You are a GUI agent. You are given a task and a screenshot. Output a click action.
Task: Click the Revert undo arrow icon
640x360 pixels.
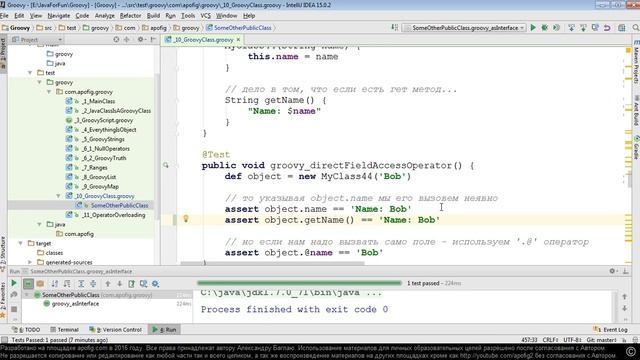pos(607,28)
